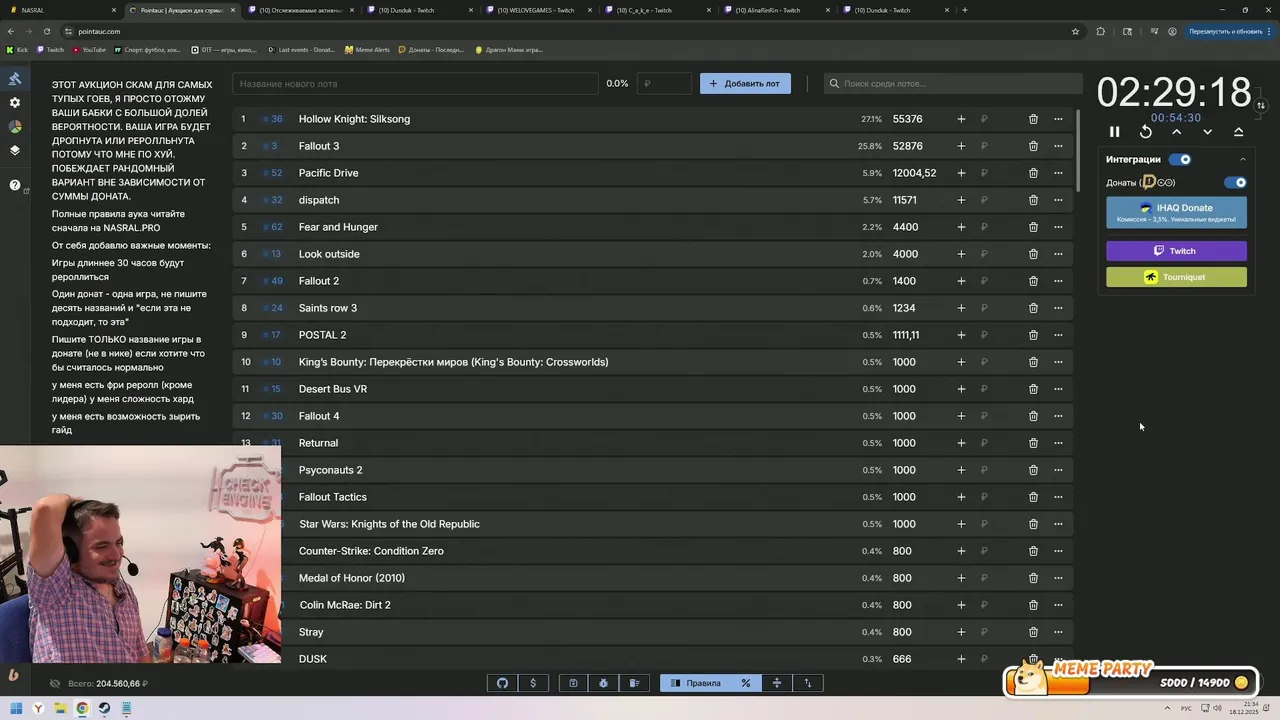Toggle the division marker button at bottom
The height and width of the screenshot is (720, 1280).
pos(776,683)
